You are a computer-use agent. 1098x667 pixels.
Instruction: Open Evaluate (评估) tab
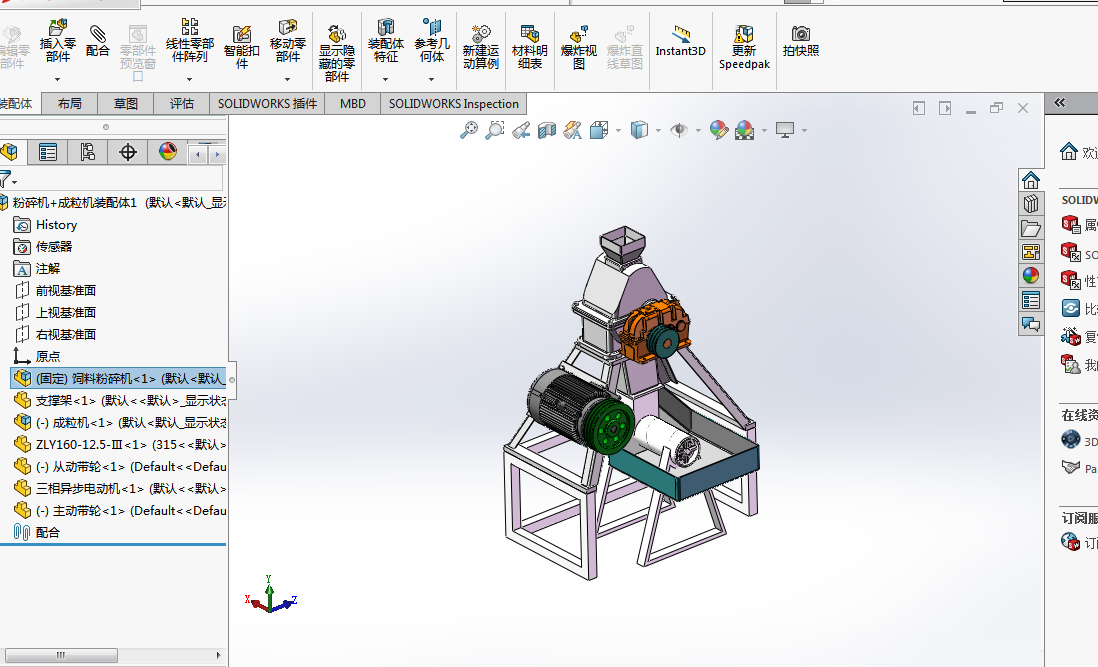tap(181, 104)
